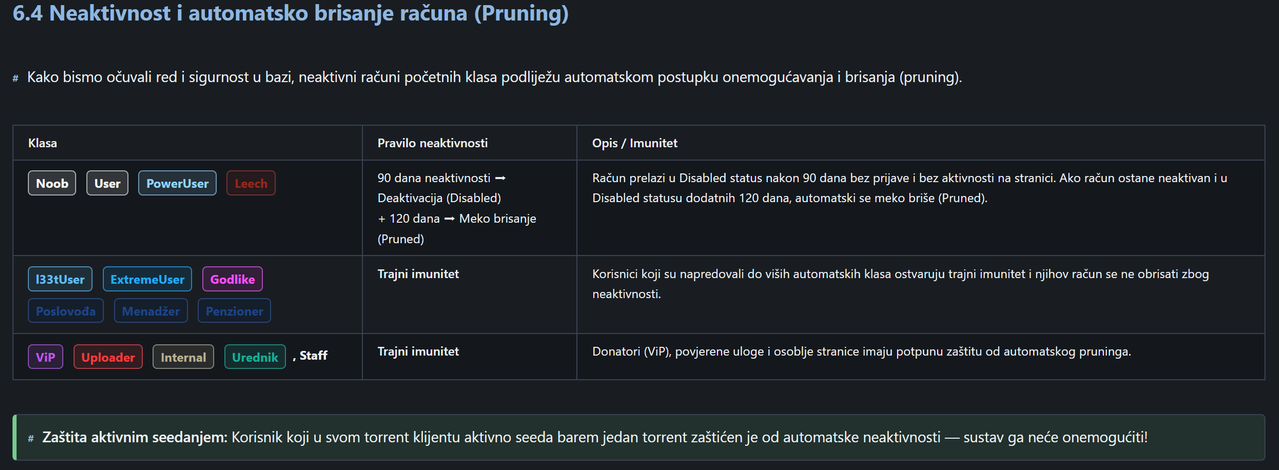Image resolution: width=1279 pixels, height=470 pixels.
Task: Click the green Urednik badge
Action: pos(254,357)
